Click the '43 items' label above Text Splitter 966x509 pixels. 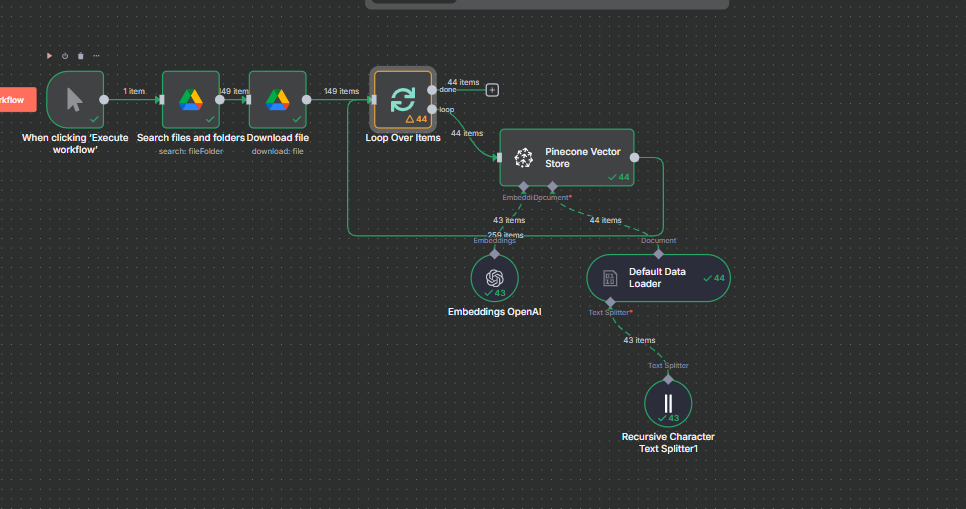[x=639, y=340]
